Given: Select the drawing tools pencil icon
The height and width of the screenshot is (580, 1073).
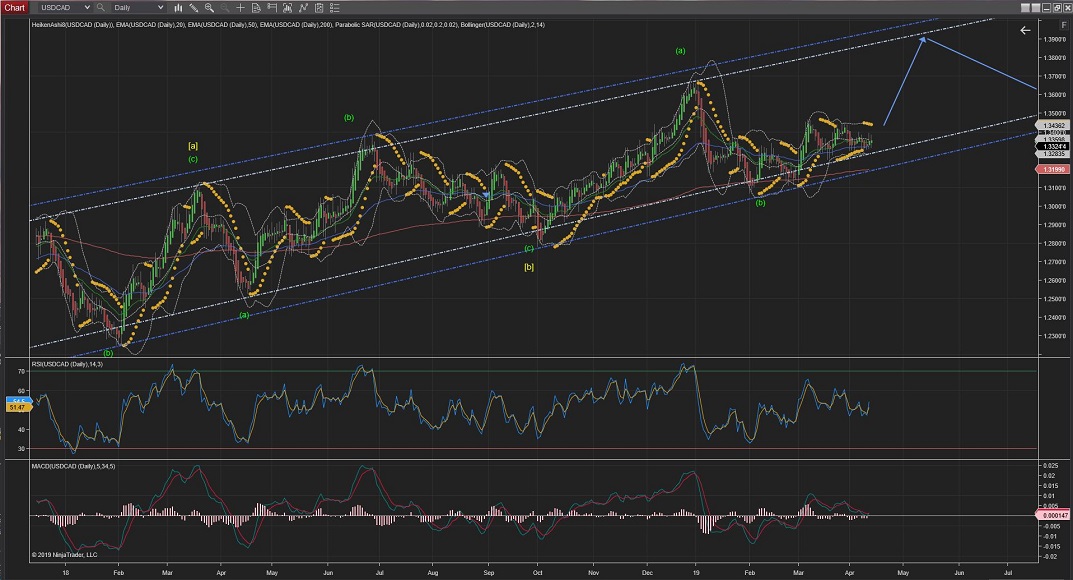Looking at the screenshot, I should (194, 8).
